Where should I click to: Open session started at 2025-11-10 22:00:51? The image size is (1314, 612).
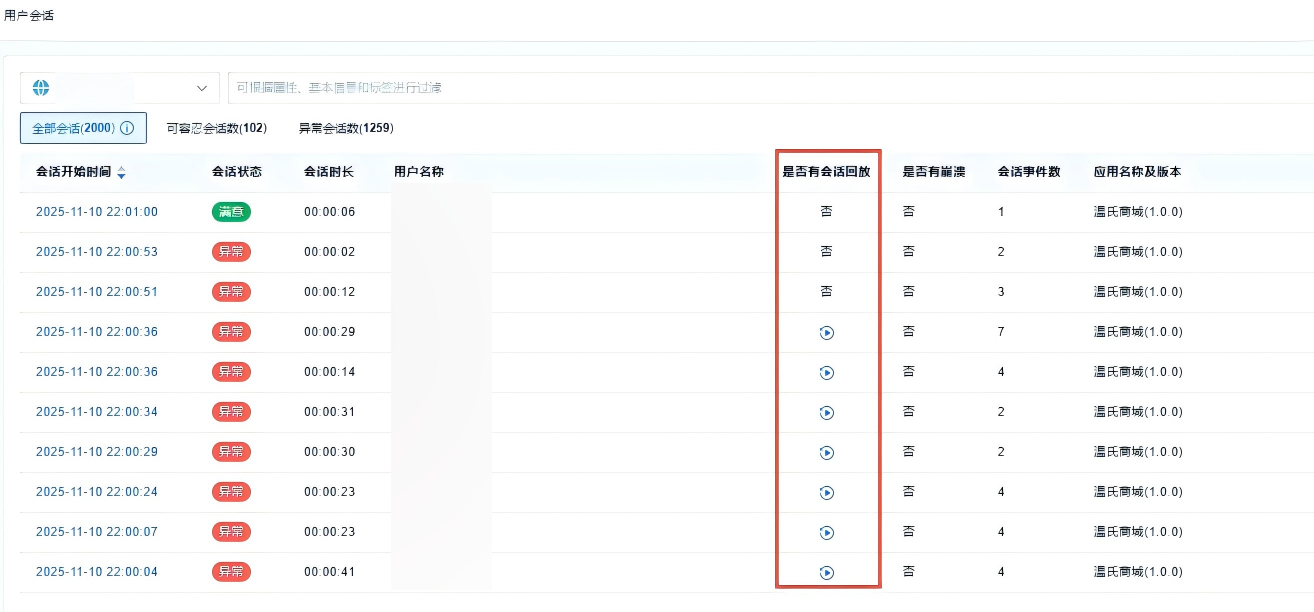97,292
